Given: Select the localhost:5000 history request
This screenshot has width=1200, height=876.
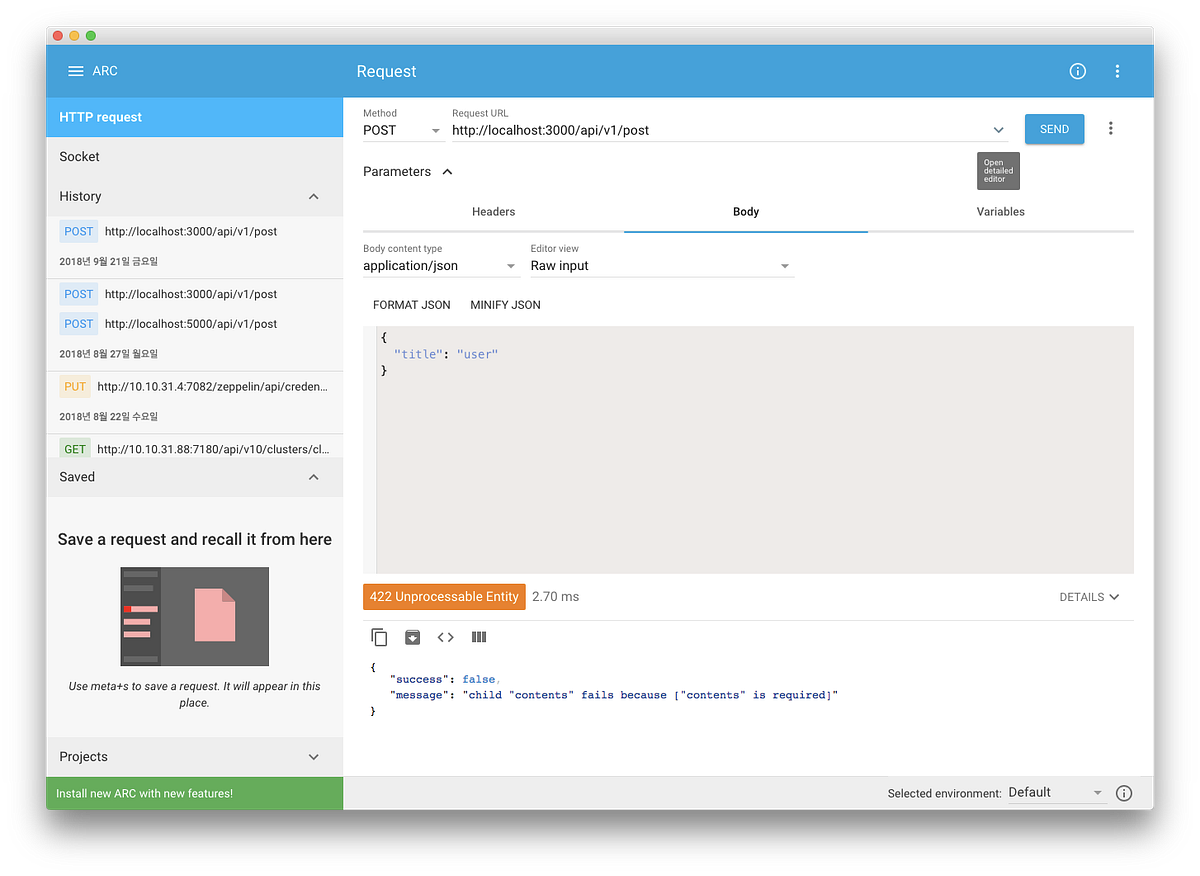Looking at the screenshot, I should click(x=195, y=323).
